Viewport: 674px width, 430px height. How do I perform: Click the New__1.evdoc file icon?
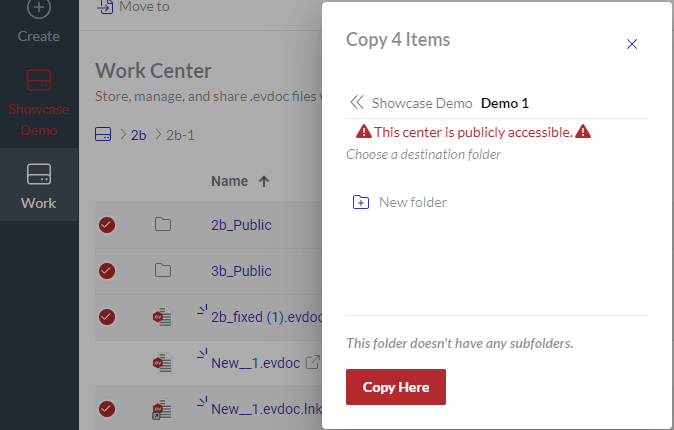[162, 363]
